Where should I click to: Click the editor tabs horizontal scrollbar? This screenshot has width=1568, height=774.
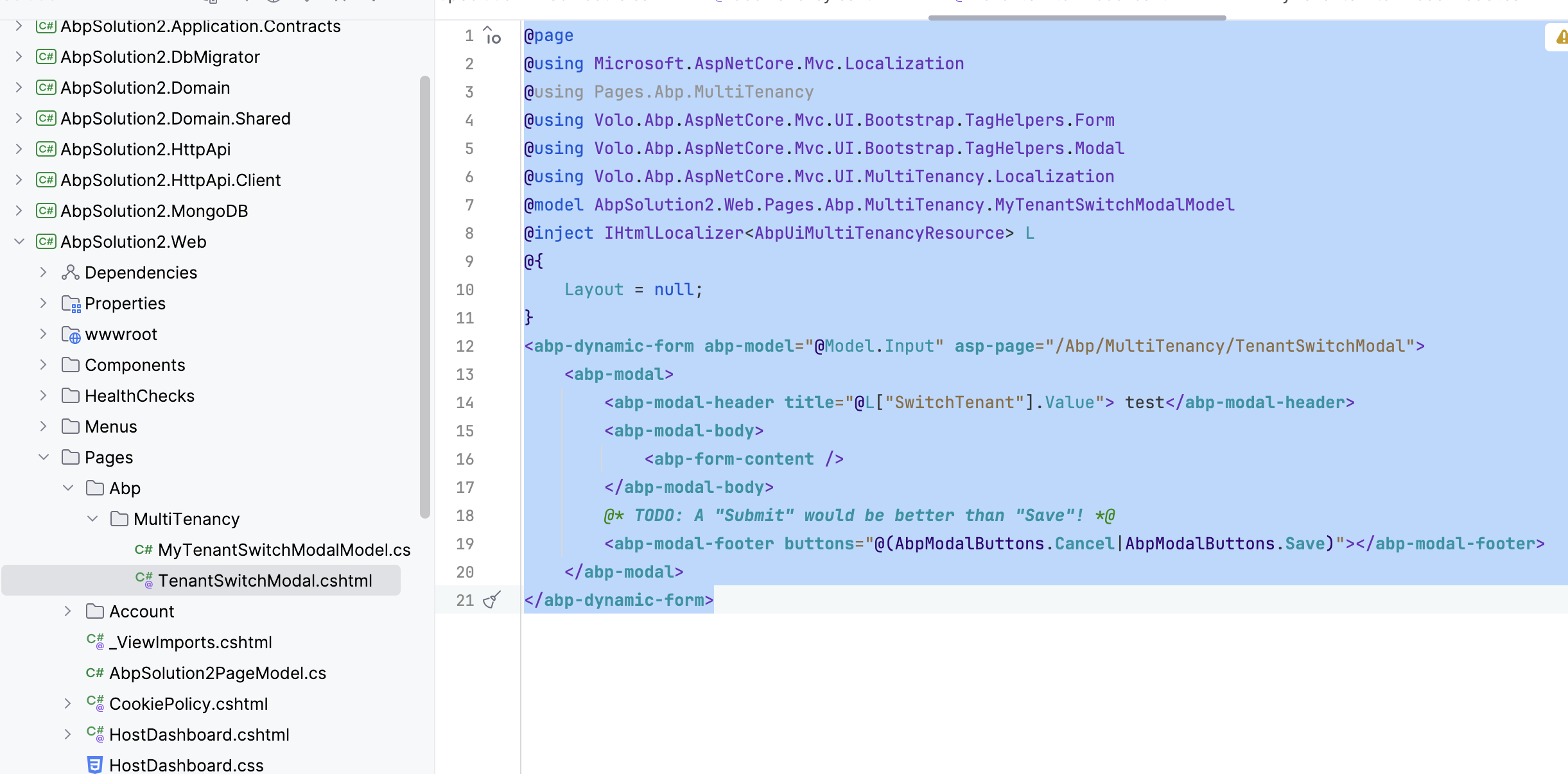[1077, 17]
